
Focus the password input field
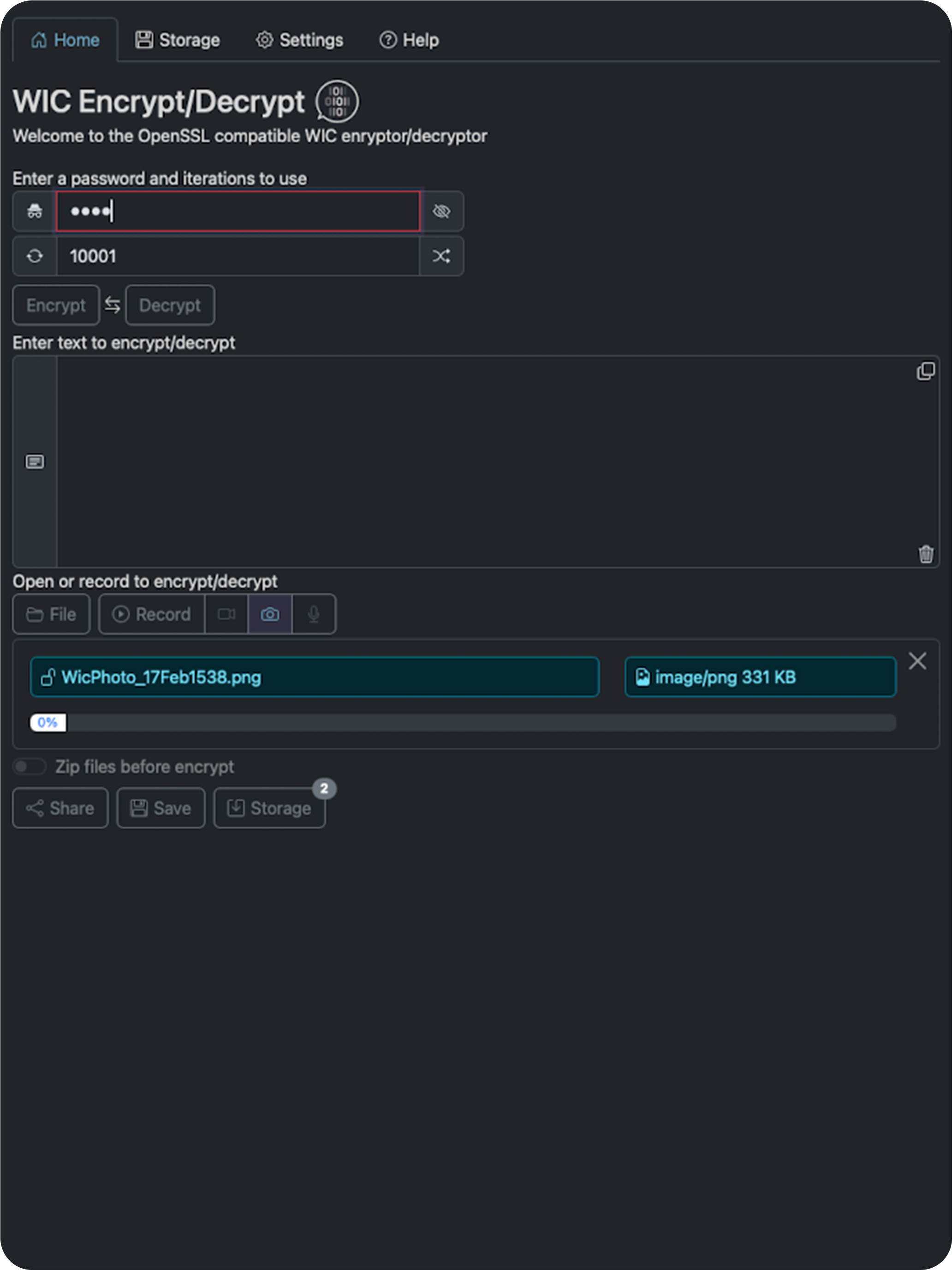point(238,211)
